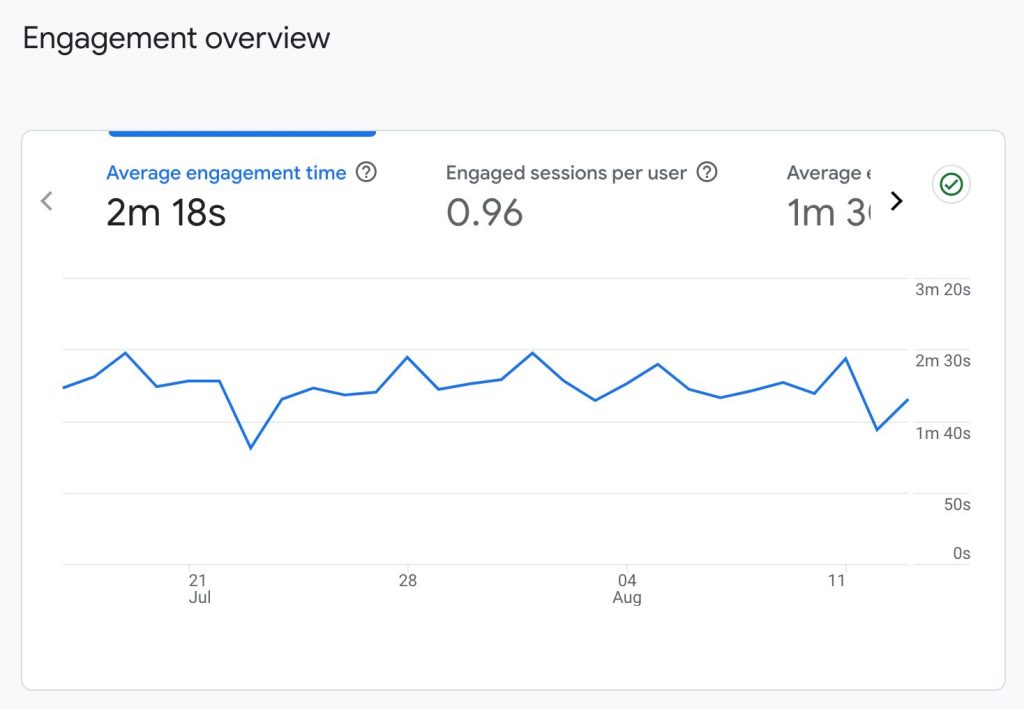The image size is (1024, 709).
Task: Expand hidden metrics with the right arrow
Action: (x=897, y=200)
